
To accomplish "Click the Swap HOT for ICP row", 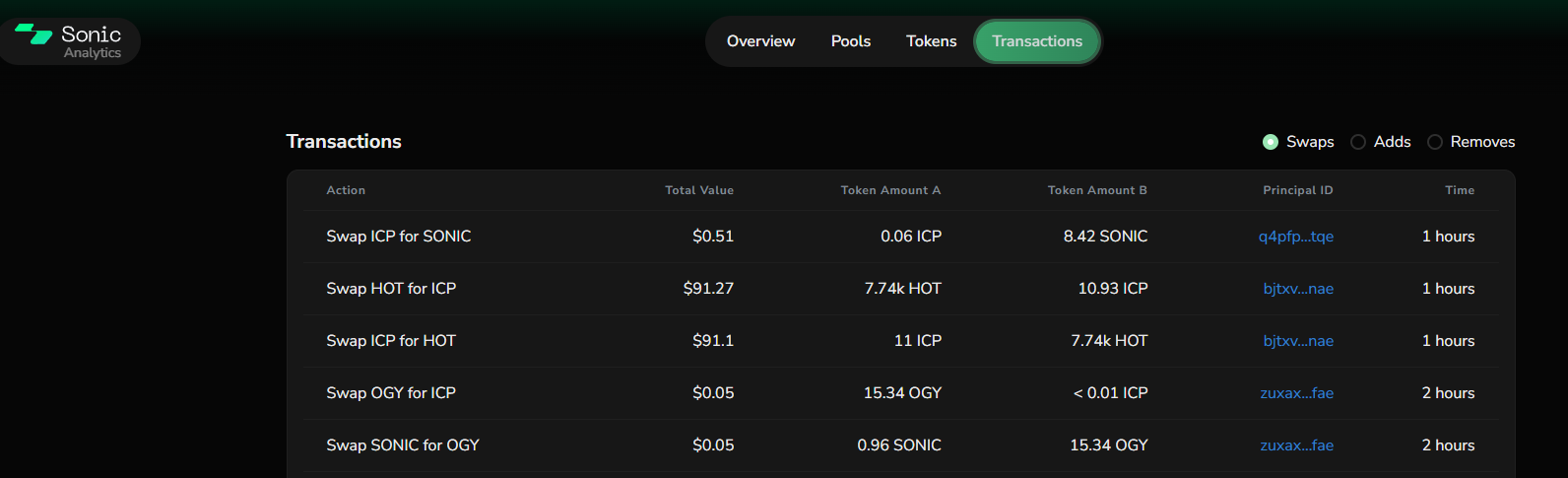I will click(391, 289).
